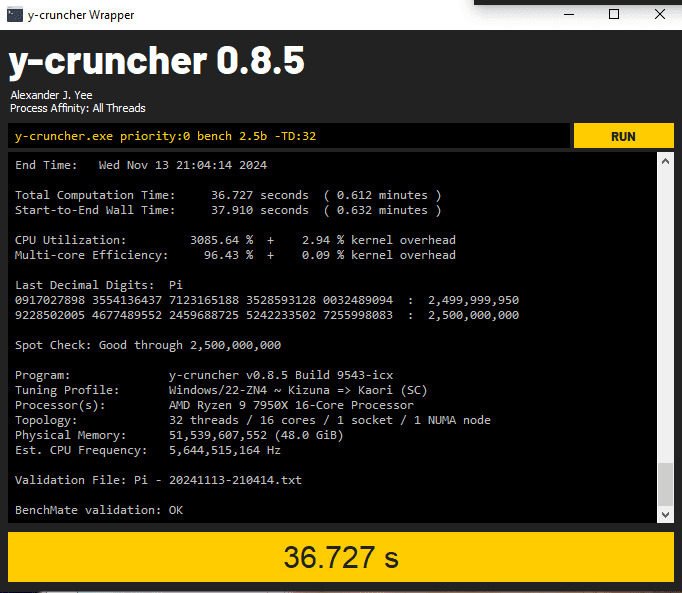Click the Process Affinity: All Threads text
682x593 pixels.
point(78,108)
